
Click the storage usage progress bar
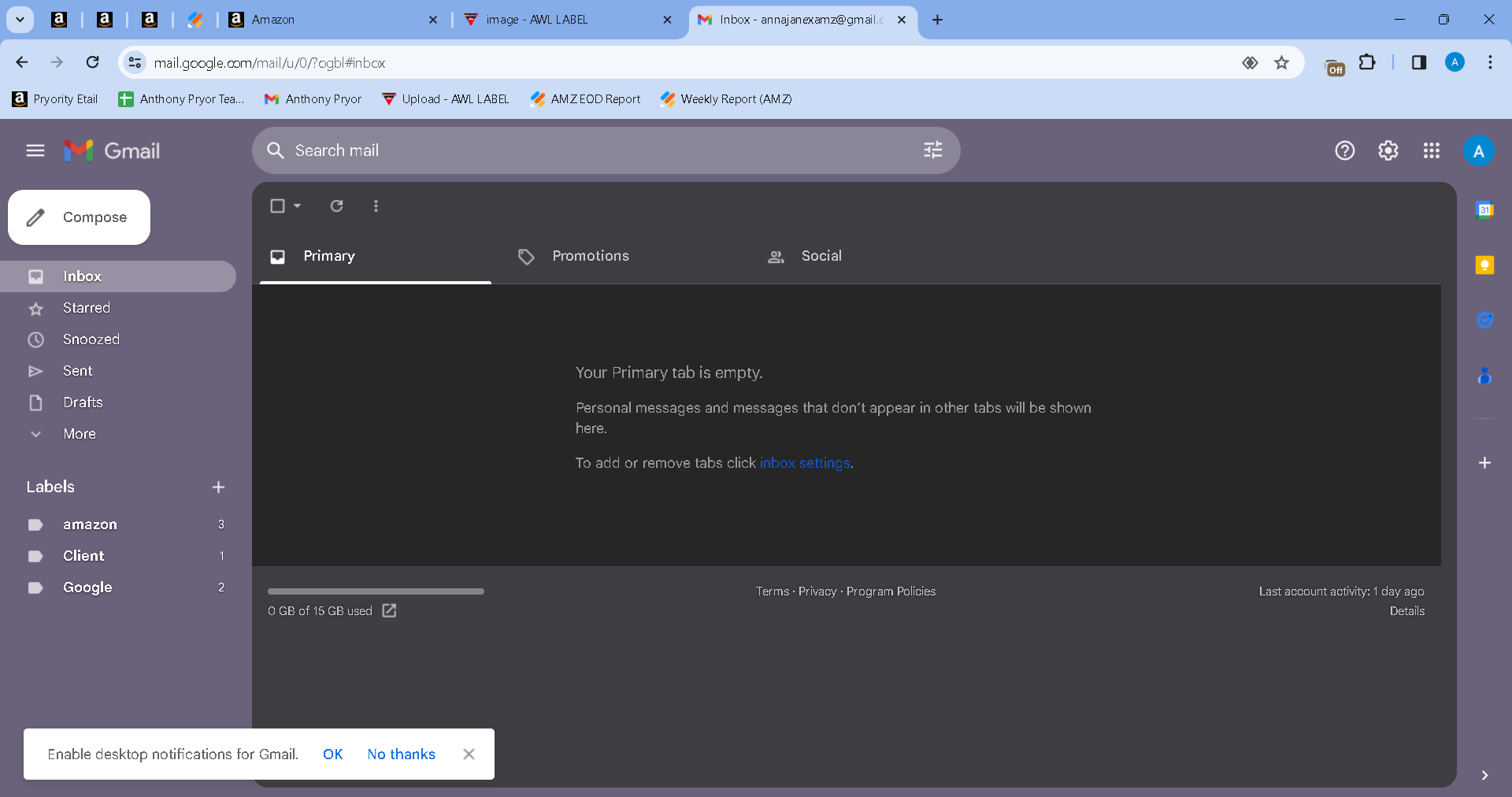(376, 591)
